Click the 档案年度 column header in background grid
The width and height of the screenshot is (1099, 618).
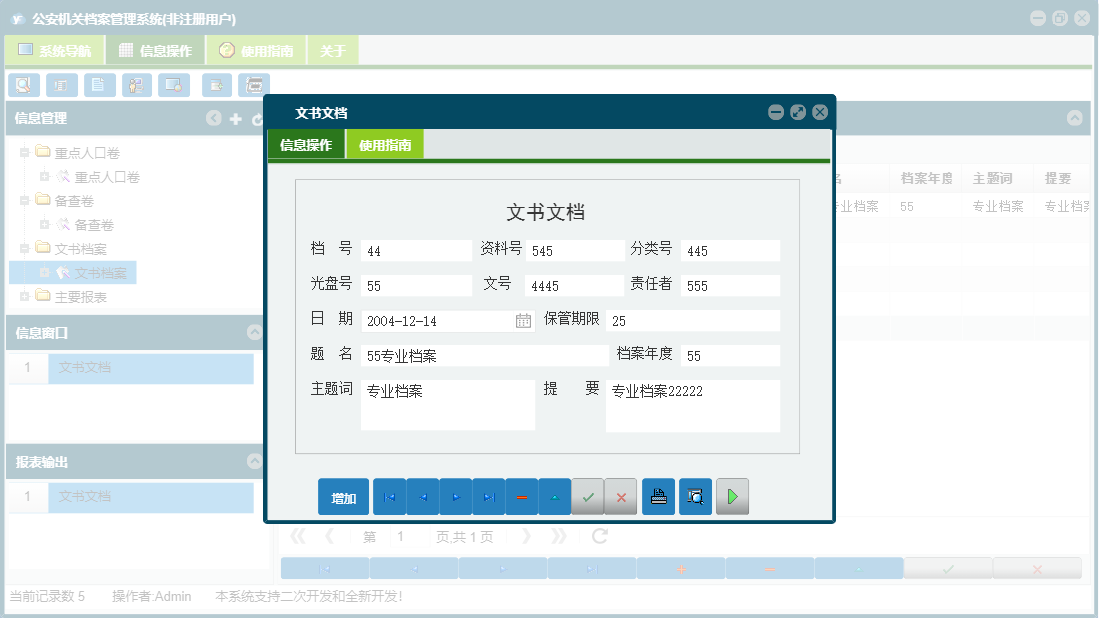(x=927, y=179)
